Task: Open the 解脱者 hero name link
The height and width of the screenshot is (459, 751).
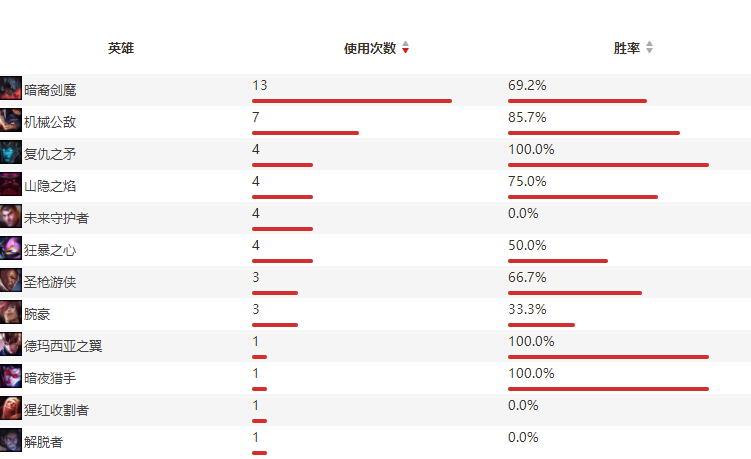Action: [x=44, y=442]
